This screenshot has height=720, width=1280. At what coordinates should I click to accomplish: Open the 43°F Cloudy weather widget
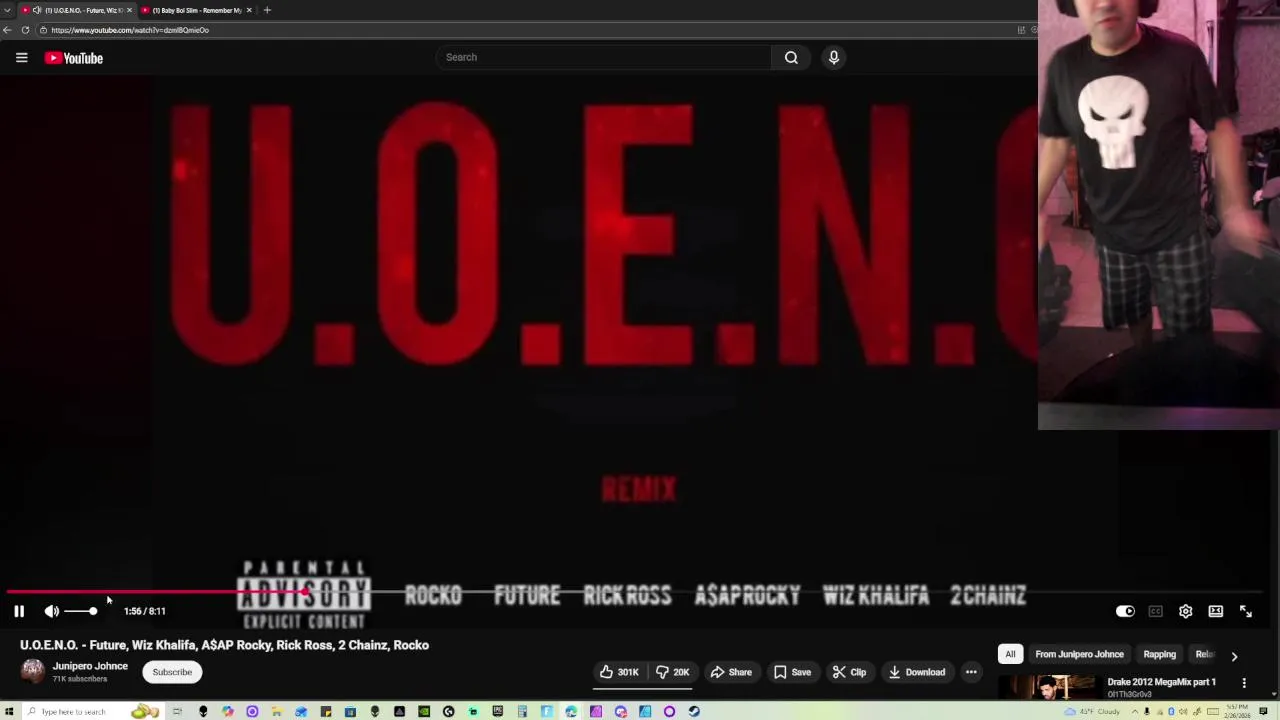pos(1092,712)
